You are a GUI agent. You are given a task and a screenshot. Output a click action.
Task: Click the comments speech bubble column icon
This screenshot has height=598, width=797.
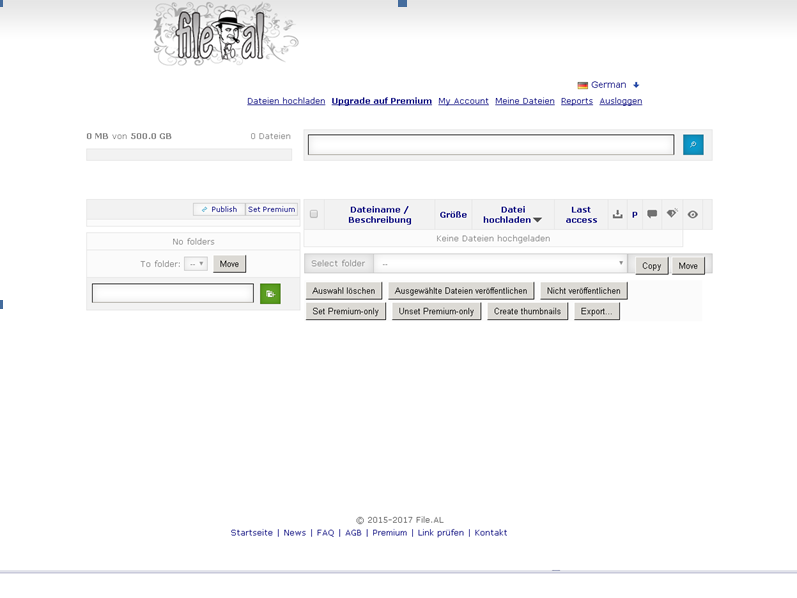[652, 214]
